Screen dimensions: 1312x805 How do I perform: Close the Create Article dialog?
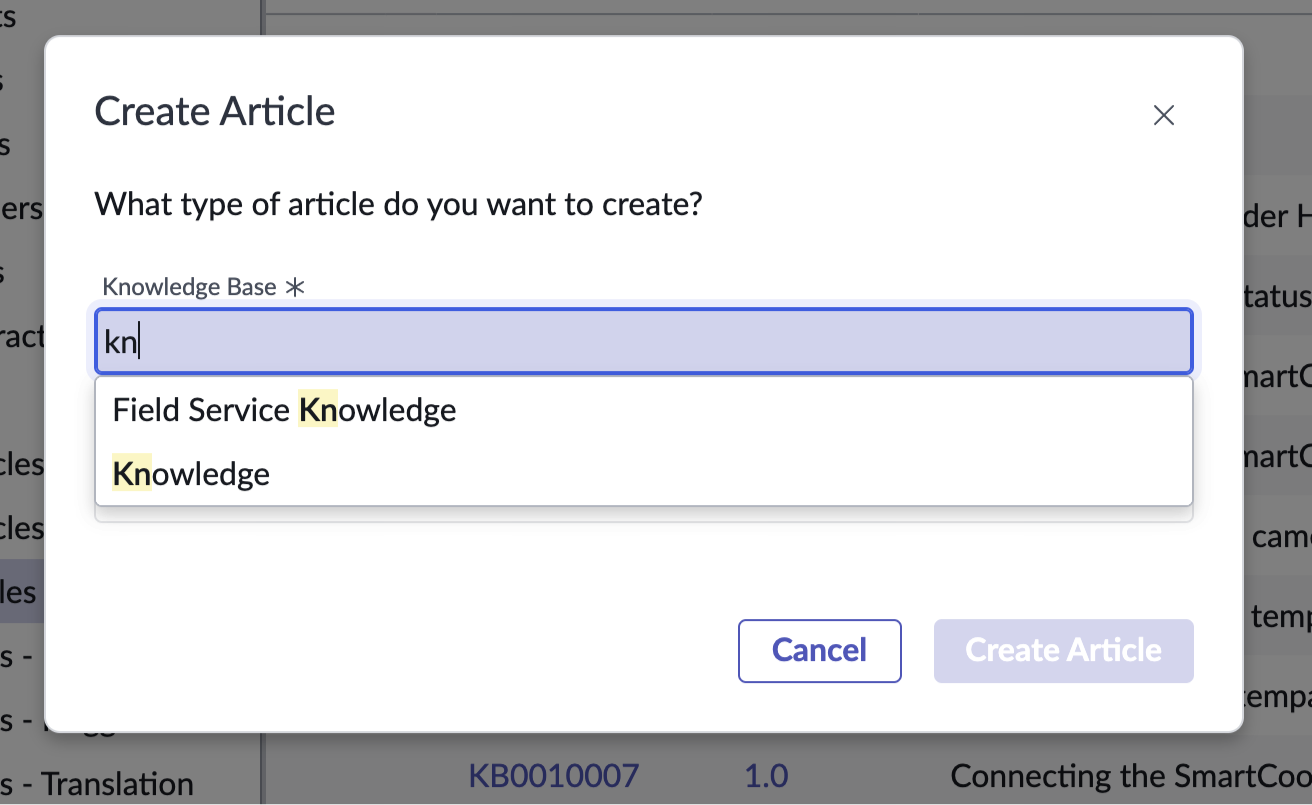tap(1163, 115)
